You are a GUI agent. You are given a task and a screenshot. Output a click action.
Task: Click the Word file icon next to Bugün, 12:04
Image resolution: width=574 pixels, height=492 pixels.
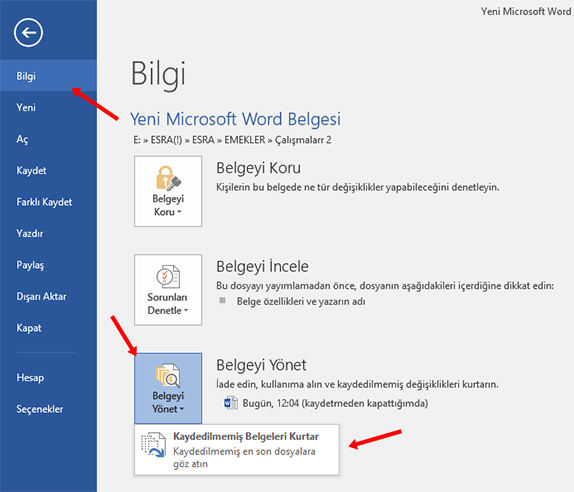click(x=231, y=403)
